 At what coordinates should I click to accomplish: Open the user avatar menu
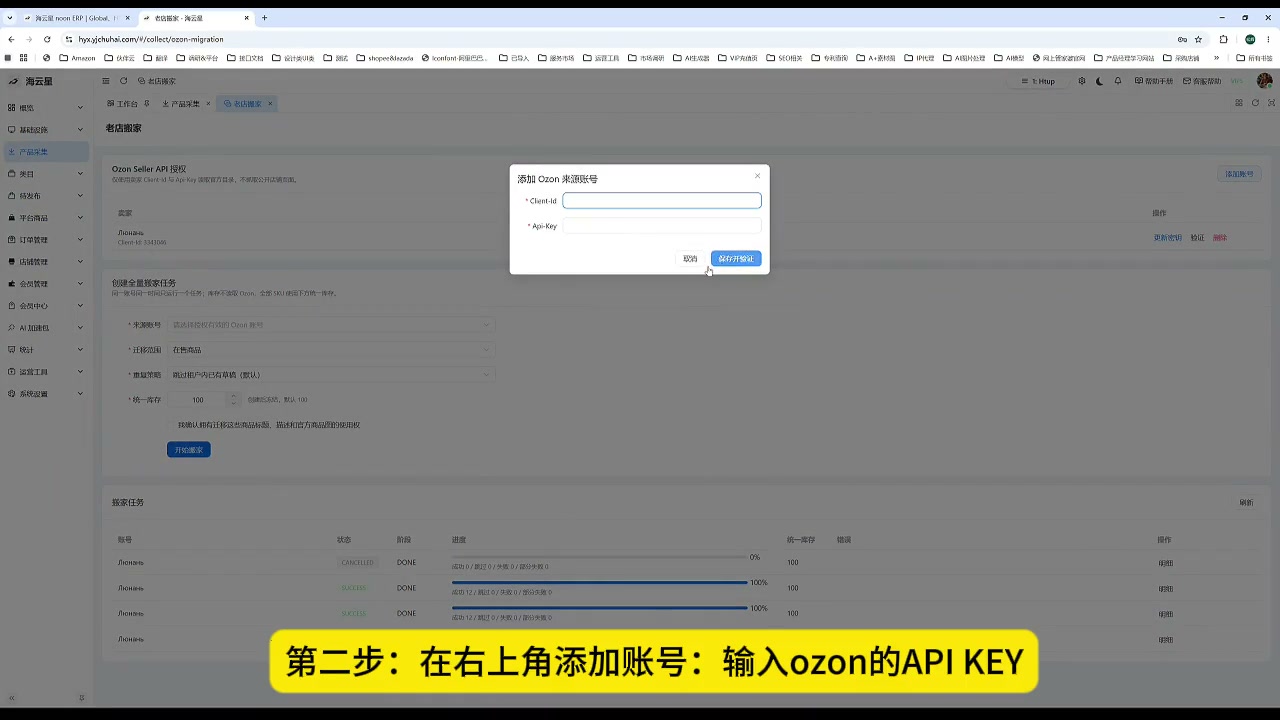(1264, 81)
